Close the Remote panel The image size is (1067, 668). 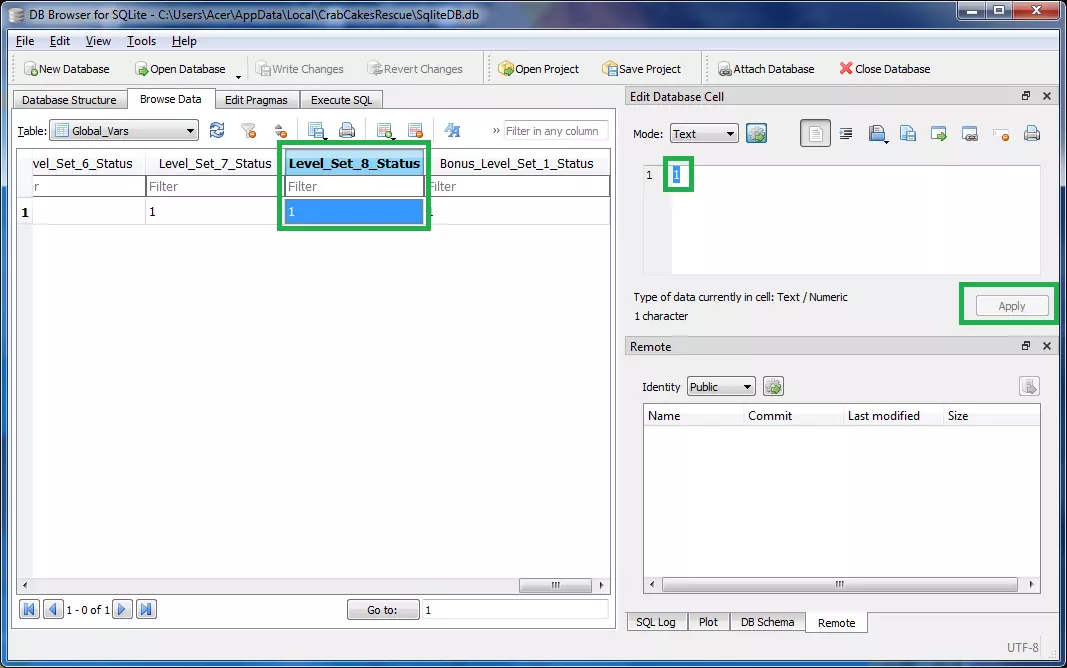1047,346
